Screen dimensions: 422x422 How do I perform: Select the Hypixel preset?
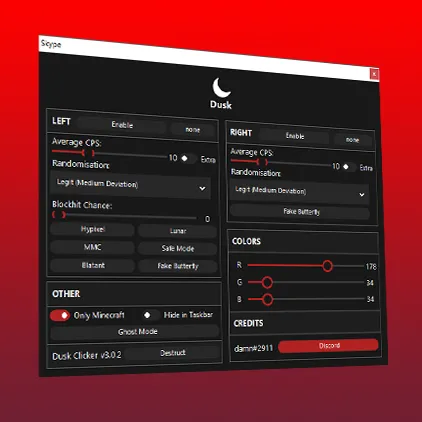[92, 229]
